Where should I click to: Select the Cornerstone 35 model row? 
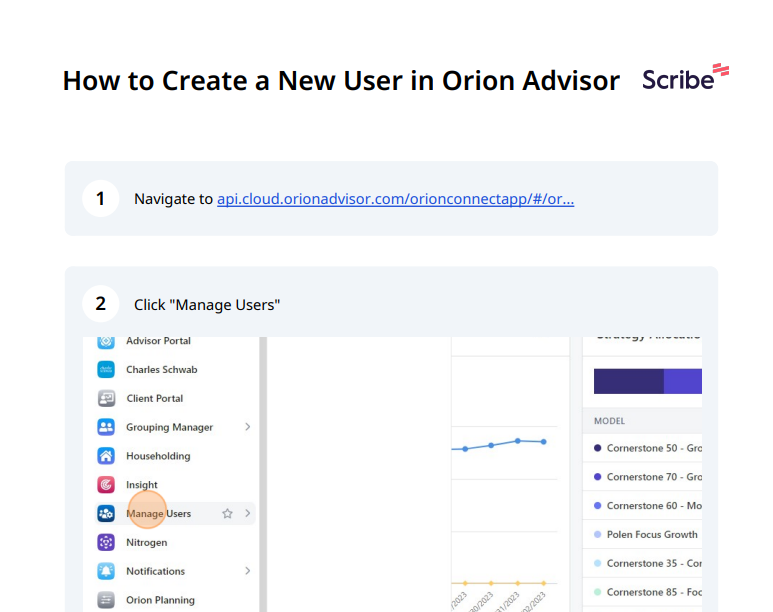[642, 563]
